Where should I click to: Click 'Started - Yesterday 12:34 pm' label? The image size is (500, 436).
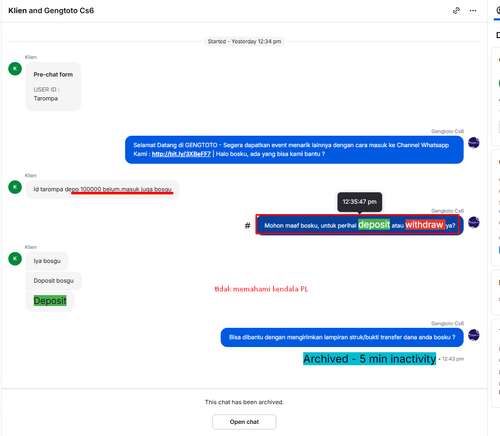click(244, 41)
